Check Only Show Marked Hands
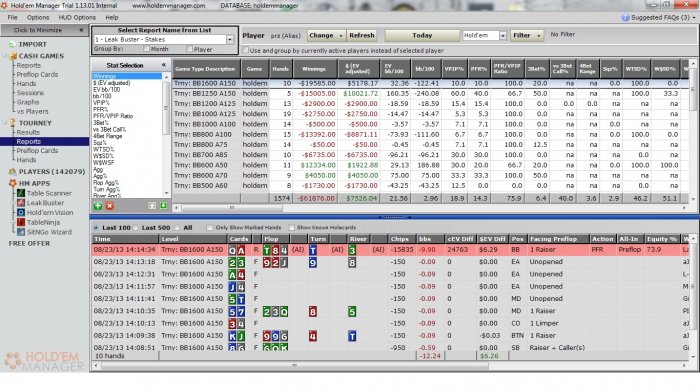700x392 pixels. tap(210, 228)
